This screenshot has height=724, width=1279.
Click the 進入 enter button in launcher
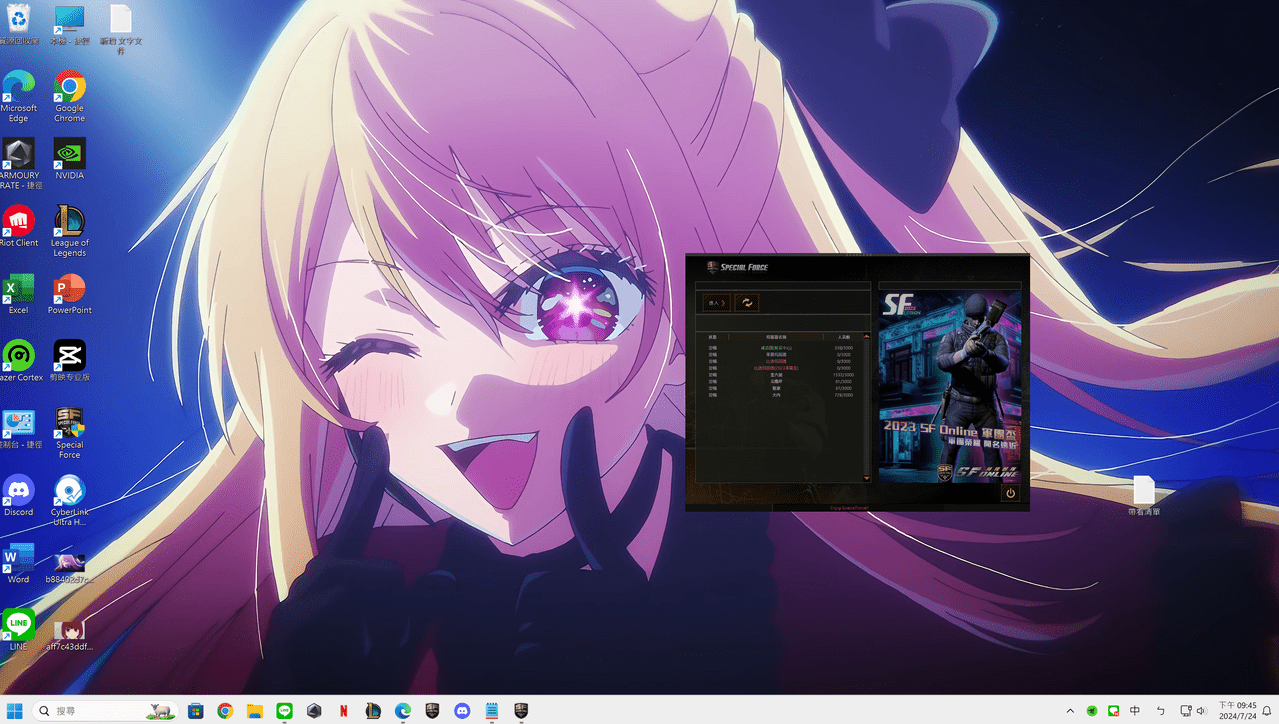[716, 303]
